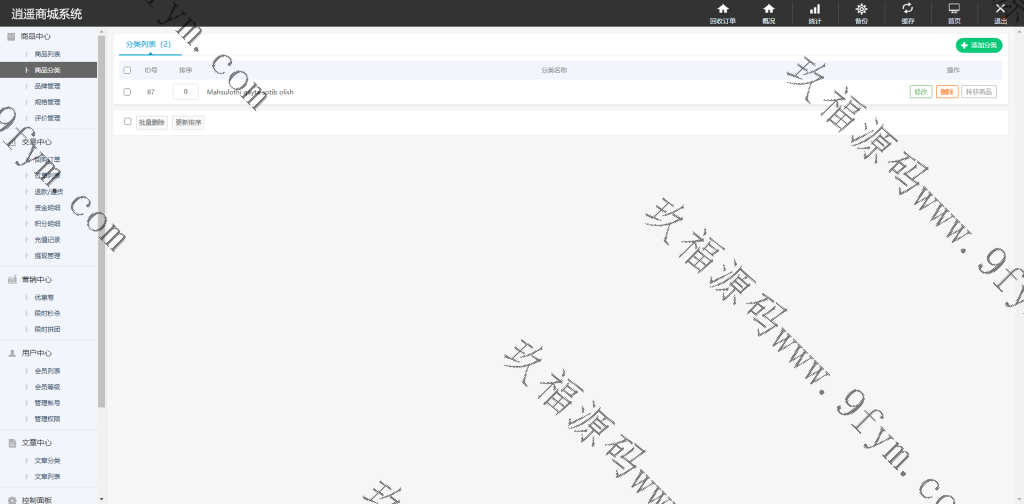Image resolution: width=1024 pixels, height=504 pixels.
Task: Click the sidebar vertical scrollbar thumb
Action: 101,220
